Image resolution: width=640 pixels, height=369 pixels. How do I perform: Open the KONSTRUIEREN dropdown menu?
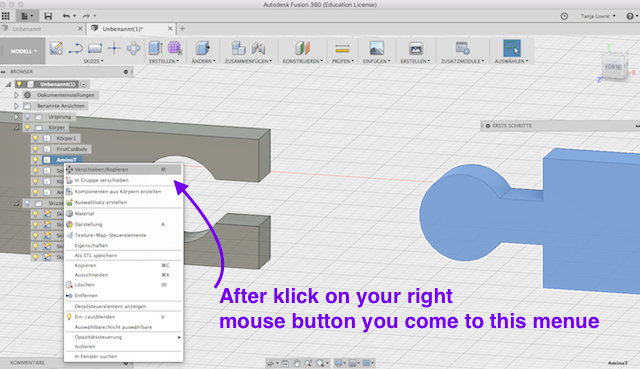(x=302, y=61)
